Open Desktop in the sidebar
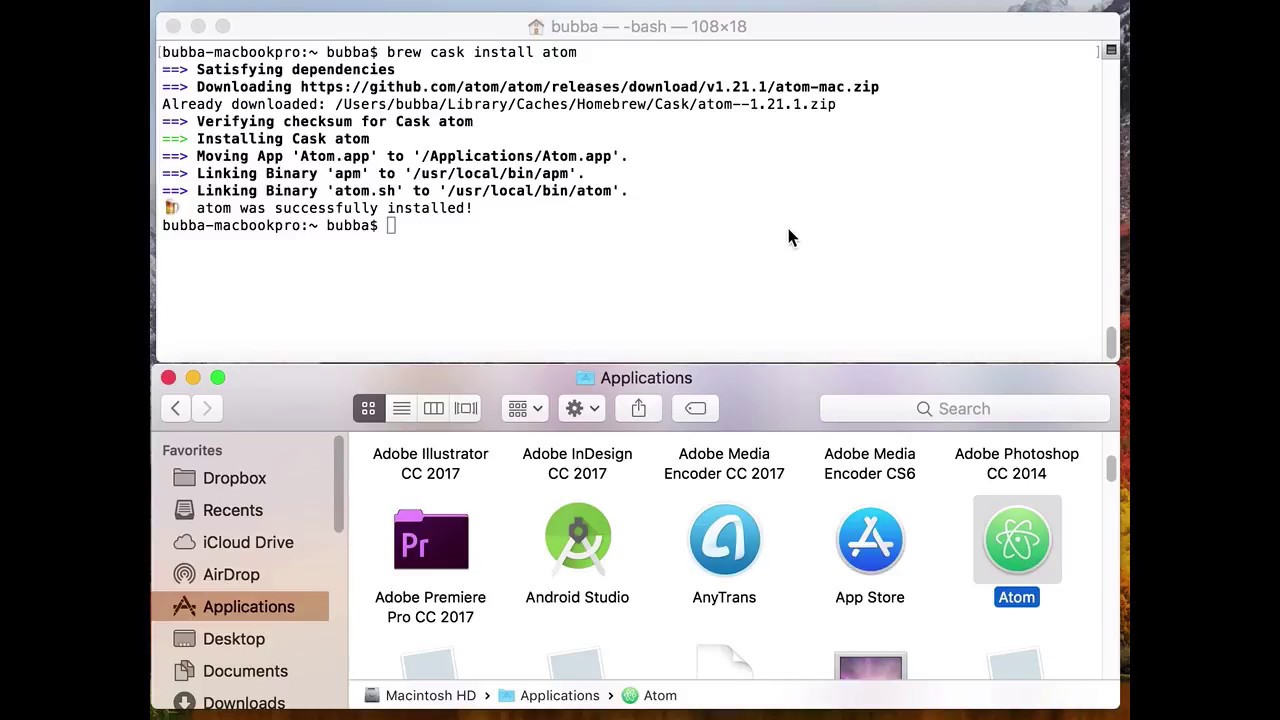1280x720 pixels. (240, 638)
